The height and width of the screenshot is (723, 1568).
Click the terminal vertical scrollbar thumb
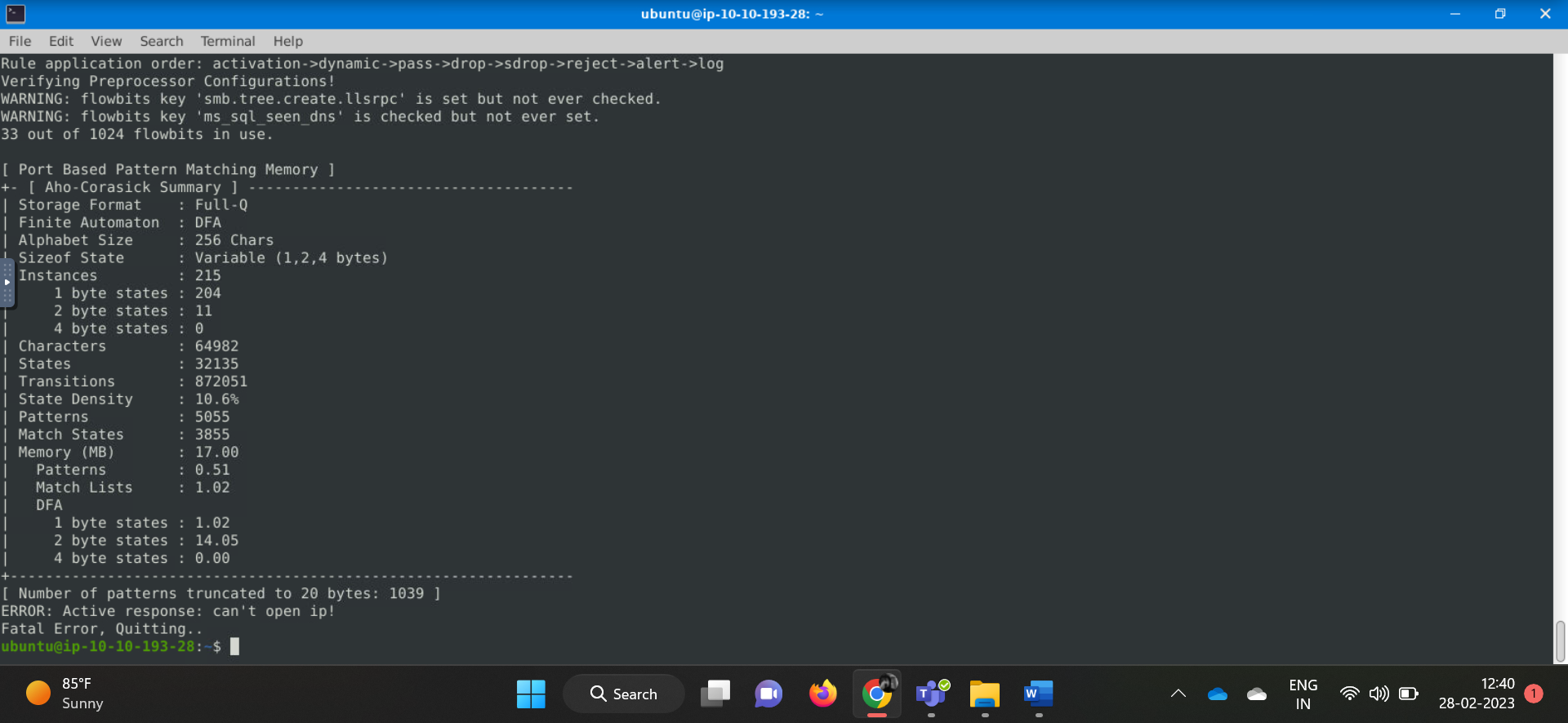[x=1560, y=640]
